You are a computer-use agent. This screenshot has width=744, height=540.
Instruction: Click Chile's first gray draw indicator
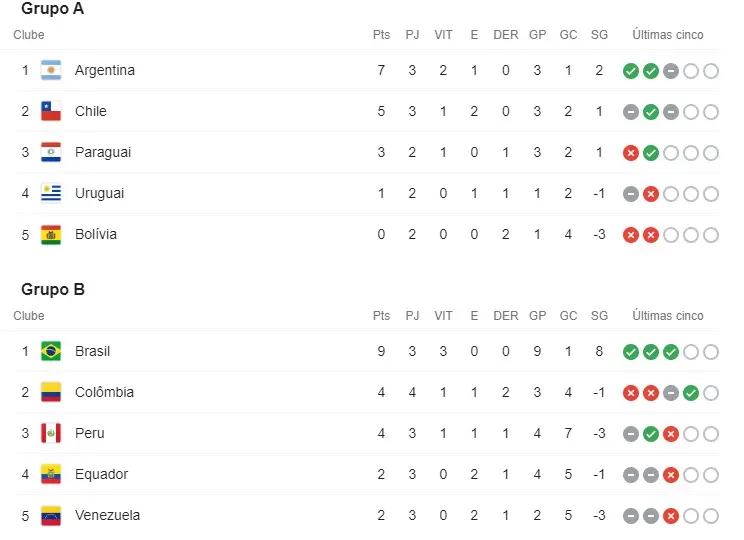pyautogui.click(x=630, y=112)
